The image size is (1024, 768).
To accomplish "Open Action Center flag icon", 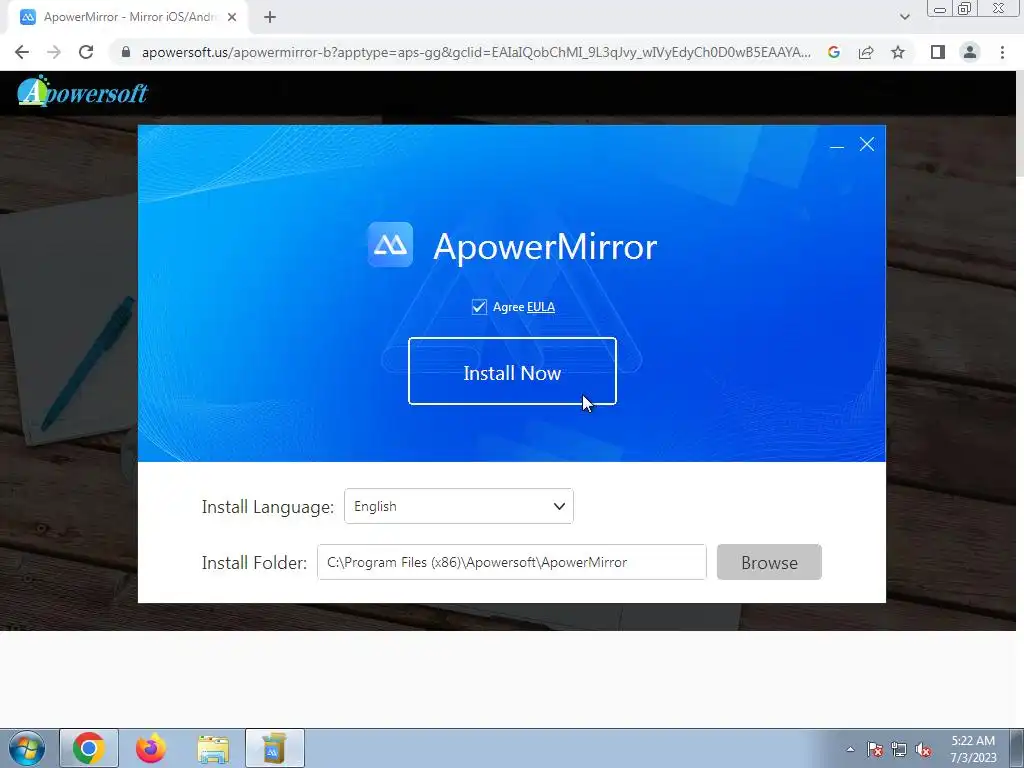I will pyautogui.click(x=875, y=749).
